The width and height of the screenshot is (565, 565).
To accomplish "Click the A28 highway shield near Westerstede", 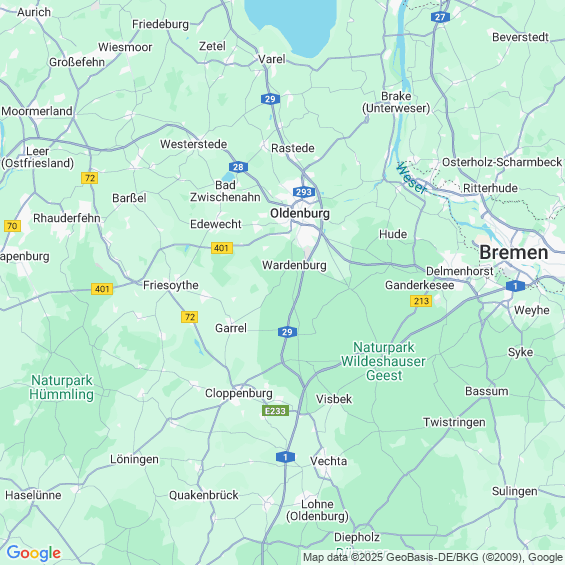I will tap(238, 167).
